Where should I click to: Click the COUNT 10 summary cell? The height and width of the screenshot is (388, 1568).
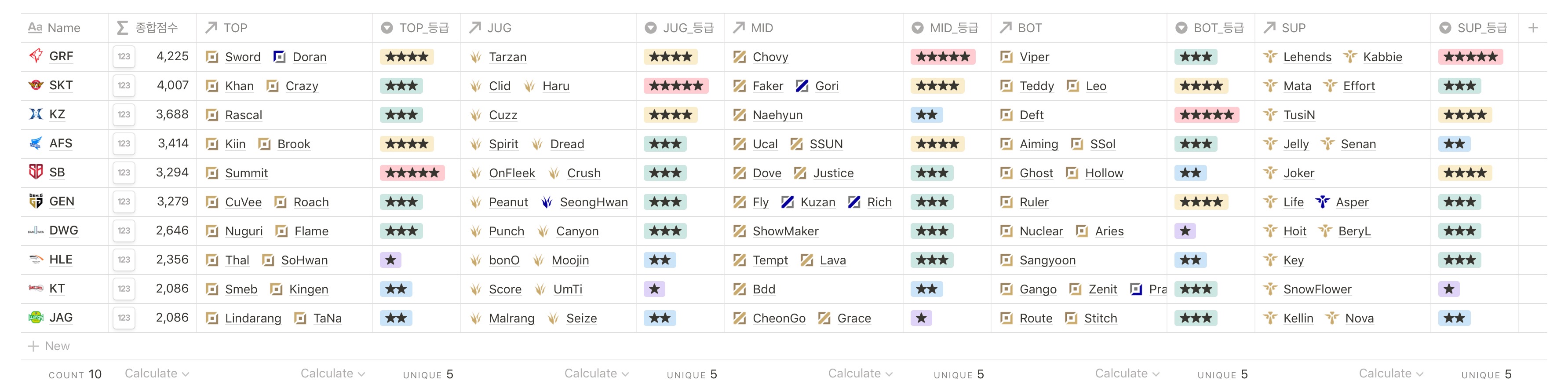click(x=75, y=374)
